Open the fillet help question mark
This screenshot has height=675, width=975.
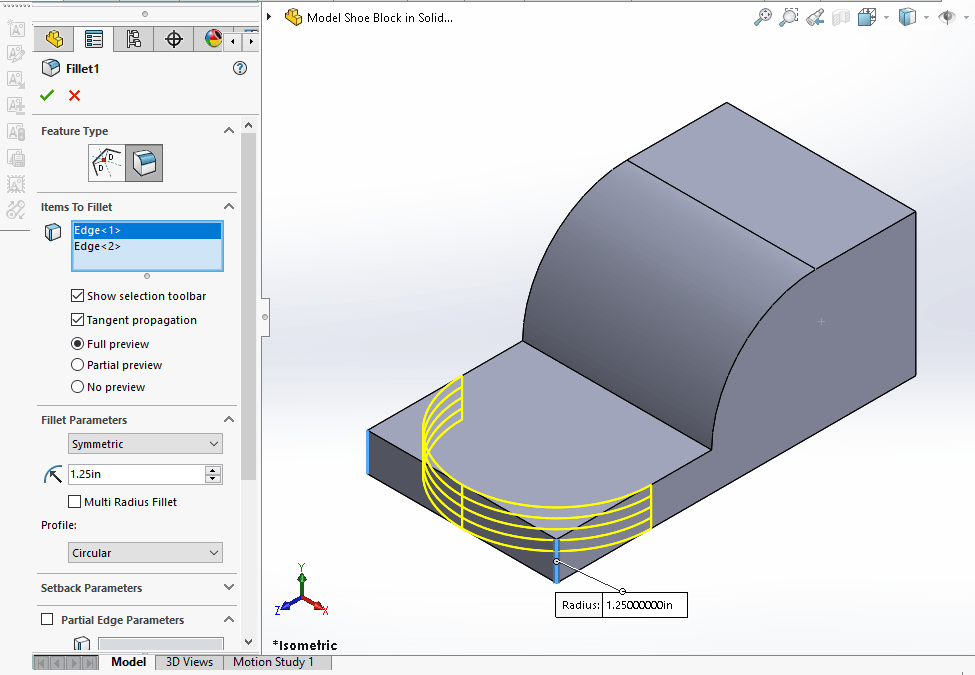[239, 68]
